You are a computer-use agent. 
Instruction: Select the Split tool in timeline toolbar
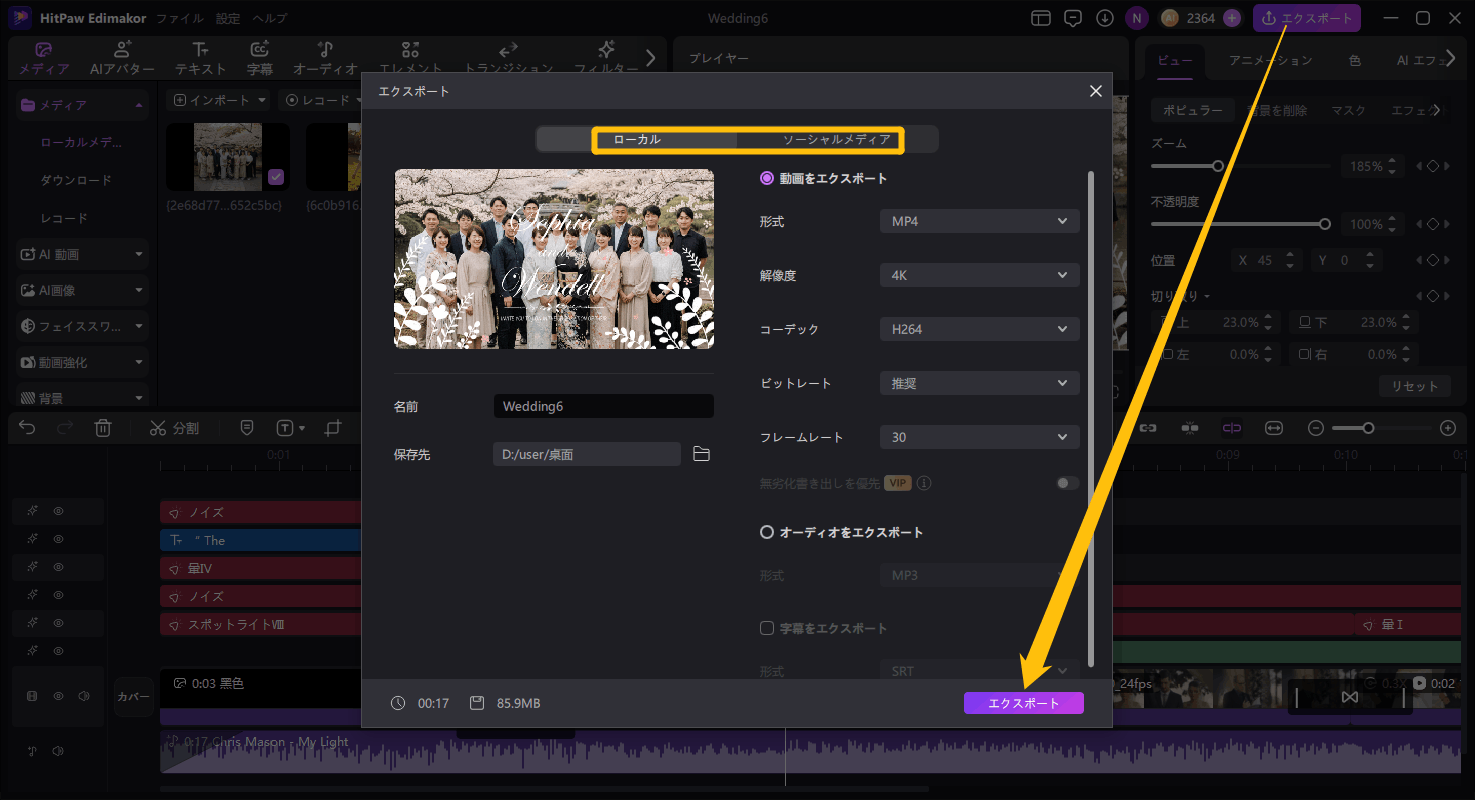pos(176,427)
